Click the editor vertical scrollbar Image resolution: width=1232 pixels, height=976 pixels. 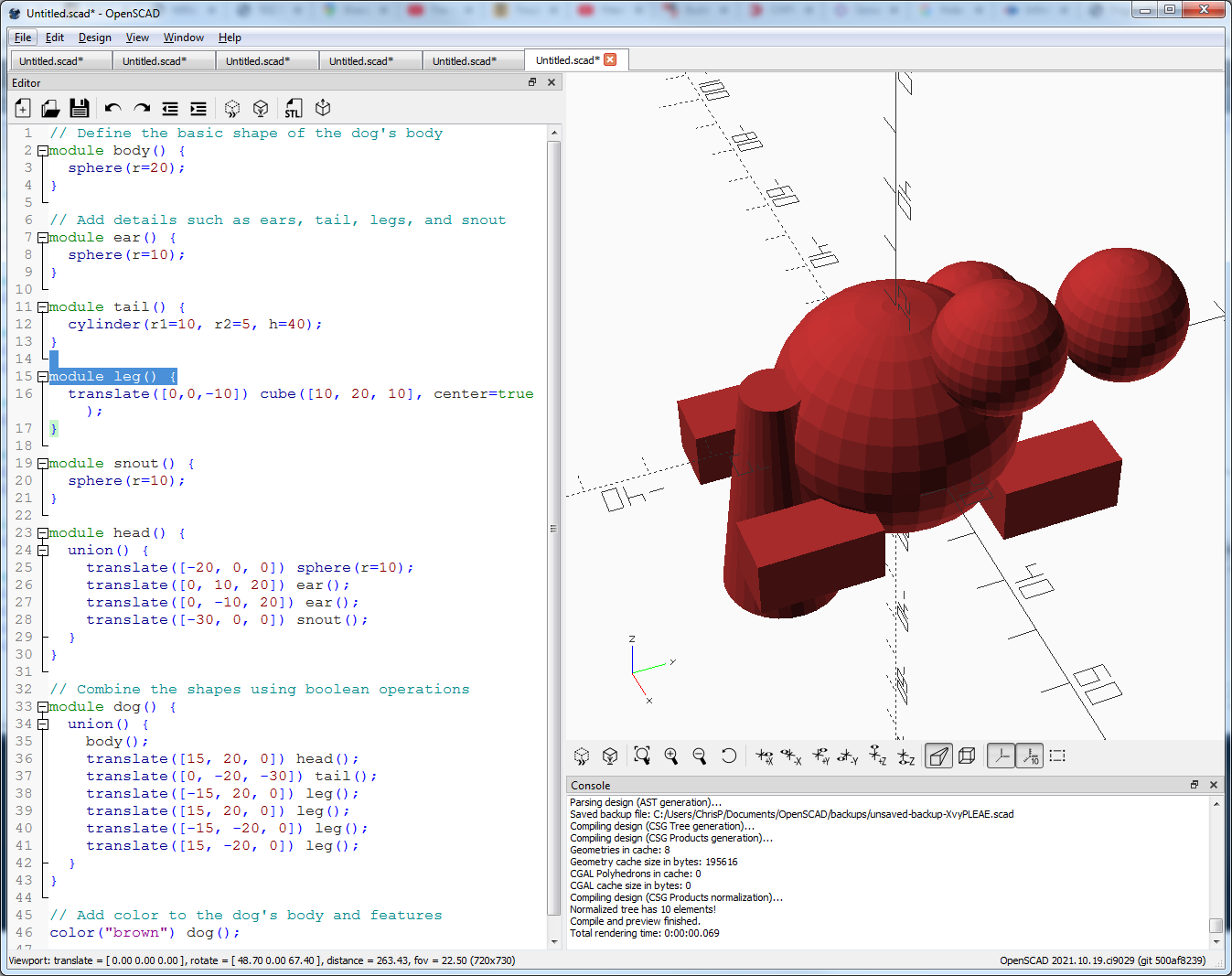coord(553,529)
